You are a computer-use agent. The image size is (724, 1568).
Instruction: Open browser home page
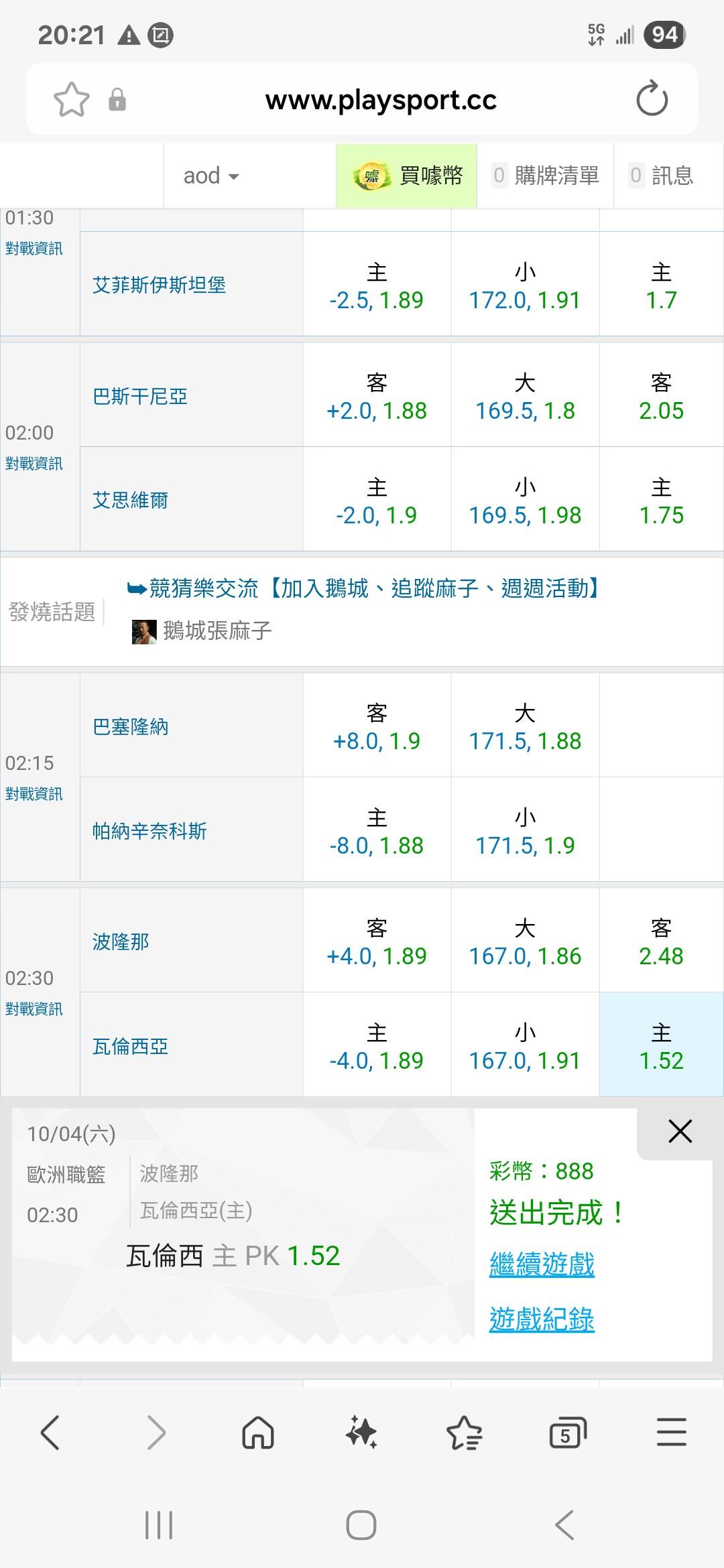coord(258,1433)
